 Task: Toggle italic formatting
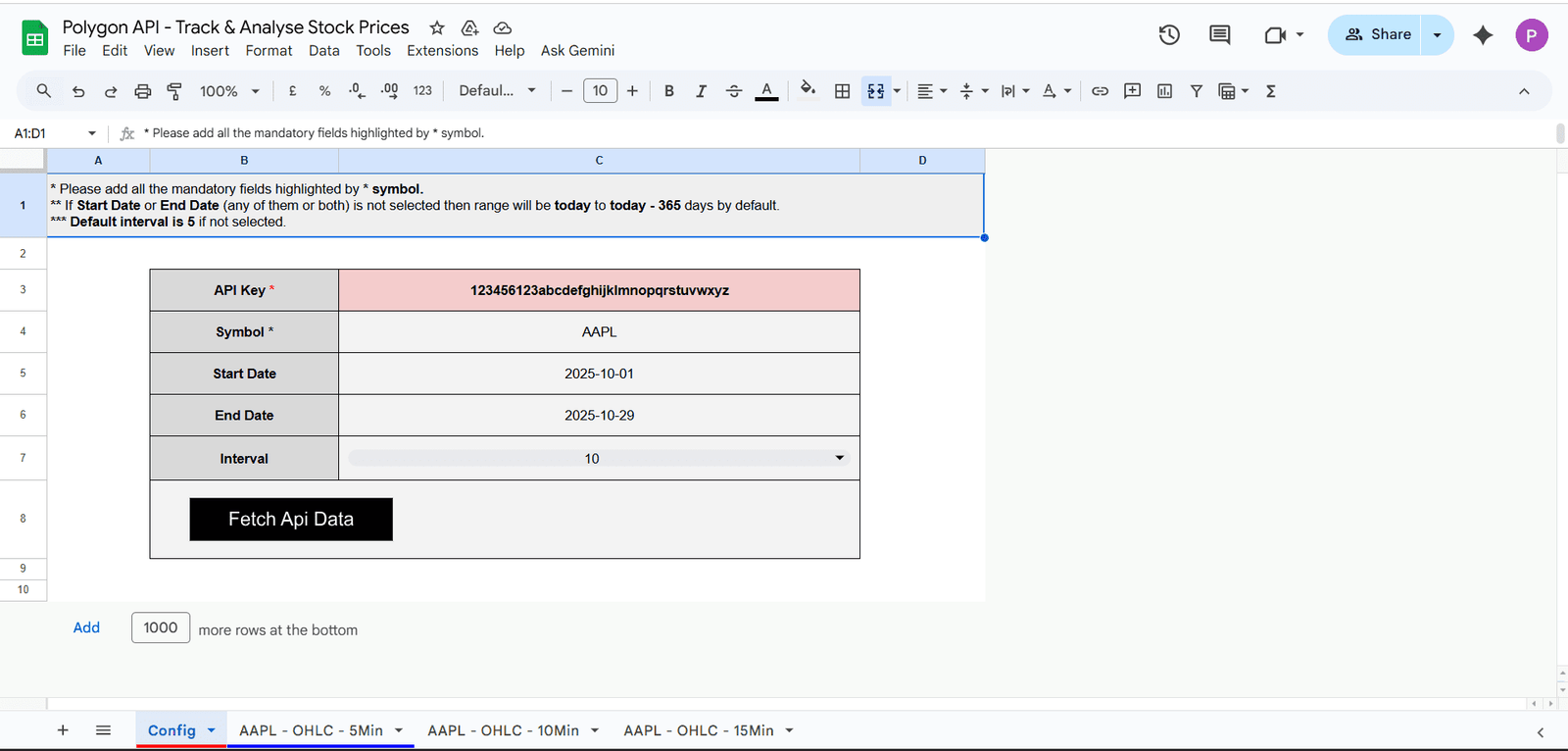(701, 91)
